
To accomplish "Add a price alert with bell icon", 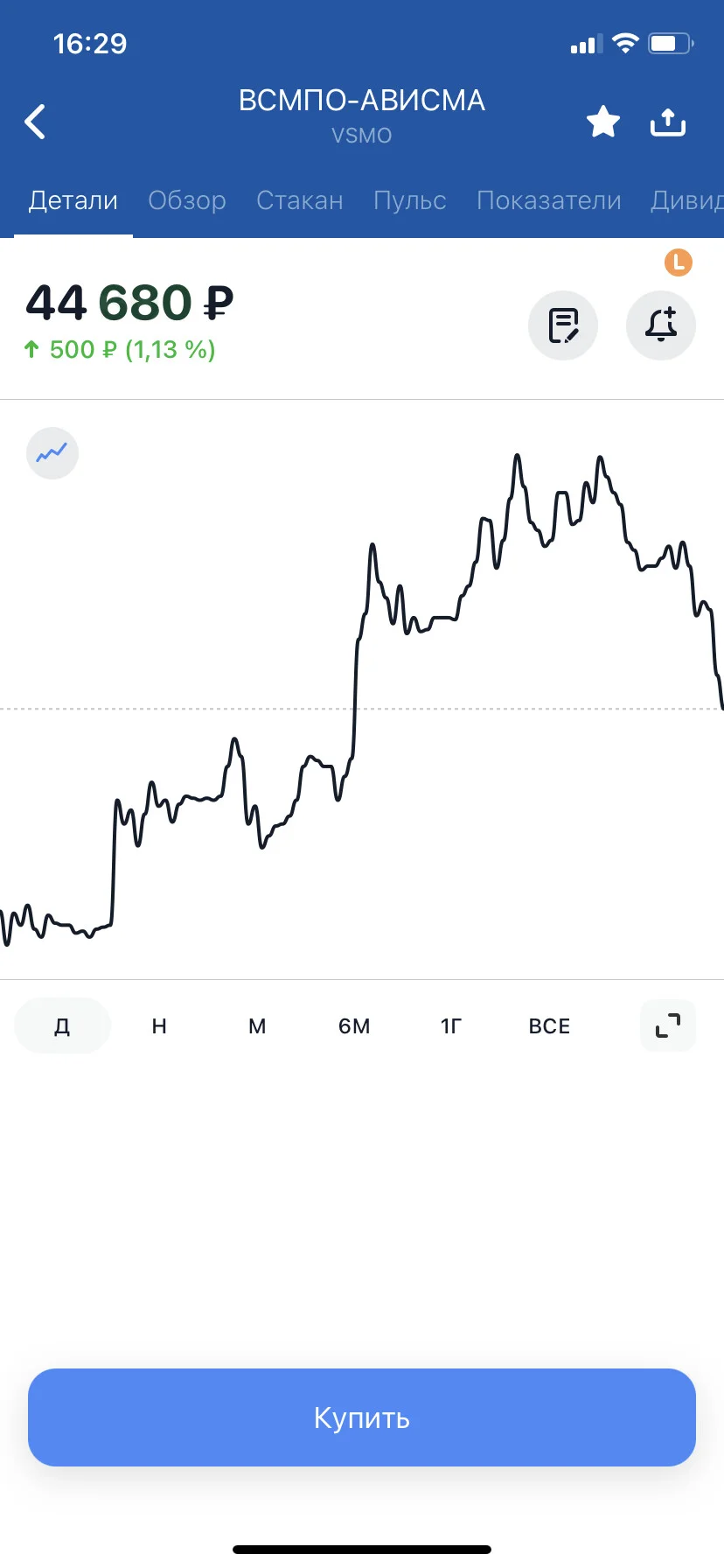I will tap(661, 325).
